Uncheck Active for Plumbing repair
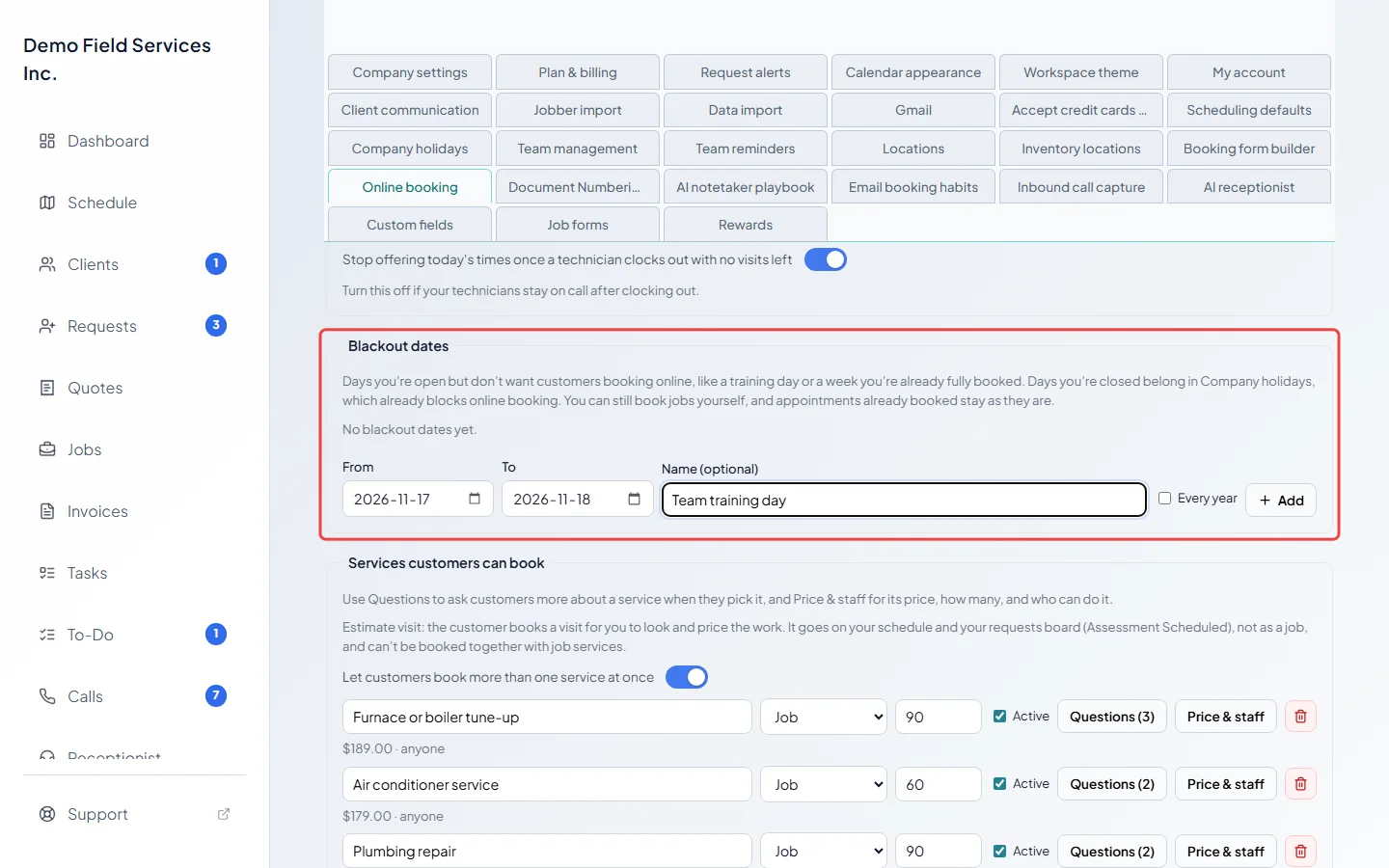 tap(1000, 851)
